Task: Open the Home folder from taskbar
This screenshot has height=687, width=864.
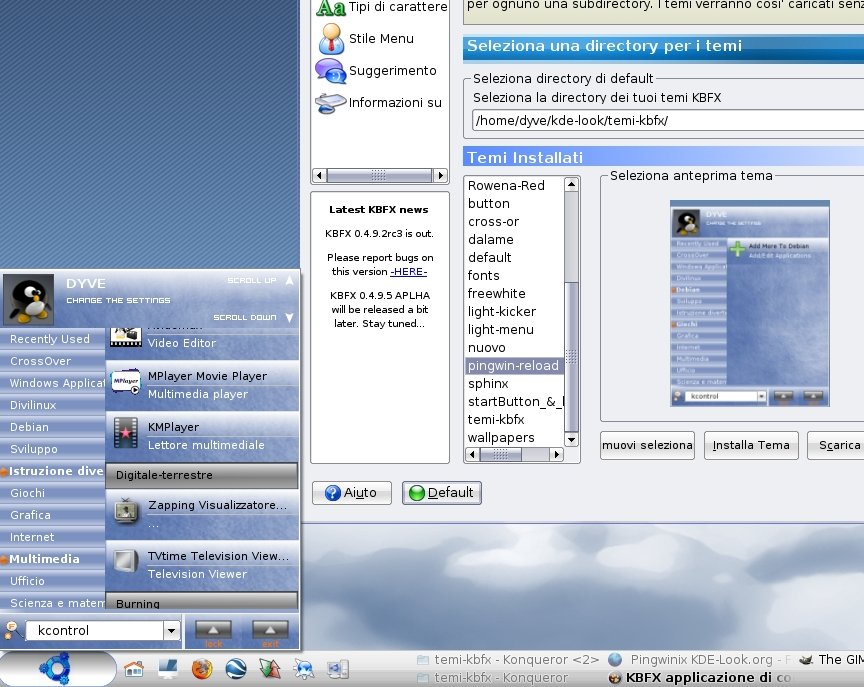Action: tap(134, 669)
